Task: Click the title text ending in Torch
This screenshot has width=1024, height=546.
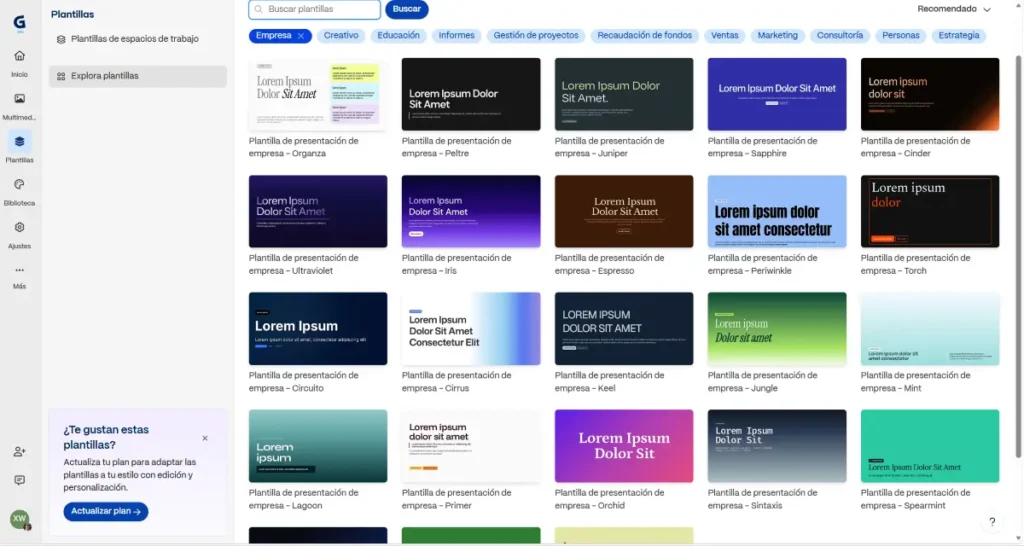Action: [916, 265]
